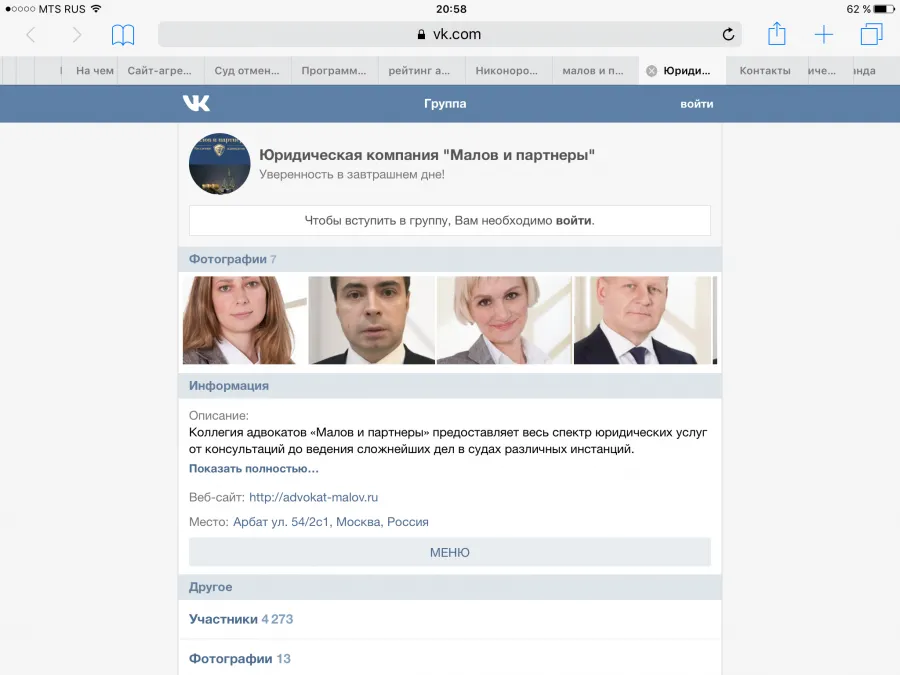Add a new Safari tab
900x675 pixels.
click(824, 34)
